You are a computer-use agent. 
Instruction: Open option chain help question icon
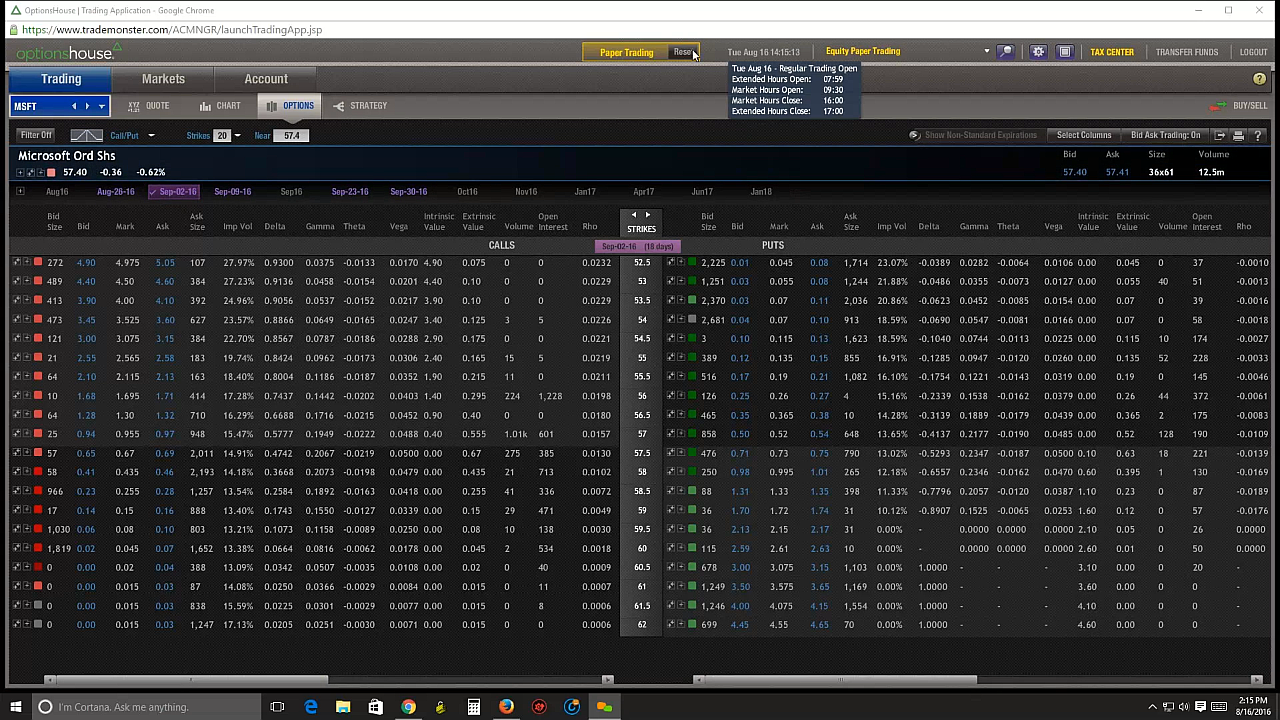point(1257,136)
